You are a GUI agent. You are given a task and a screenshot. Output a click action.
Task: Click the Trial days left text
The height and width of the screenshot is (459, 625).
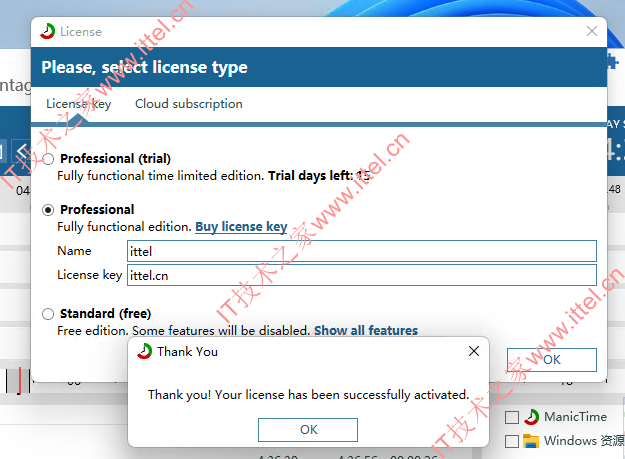pos(319,176)
